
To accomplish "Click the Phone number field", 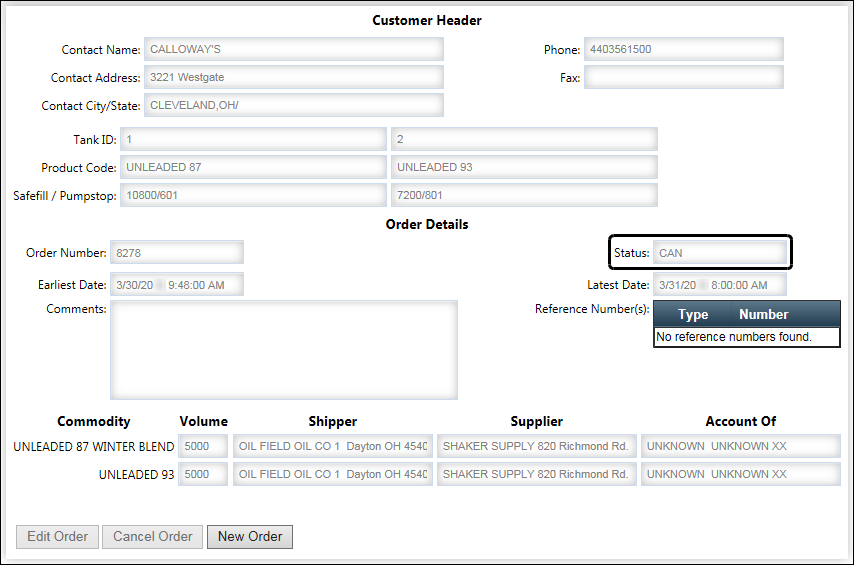I will click(684, 49).
